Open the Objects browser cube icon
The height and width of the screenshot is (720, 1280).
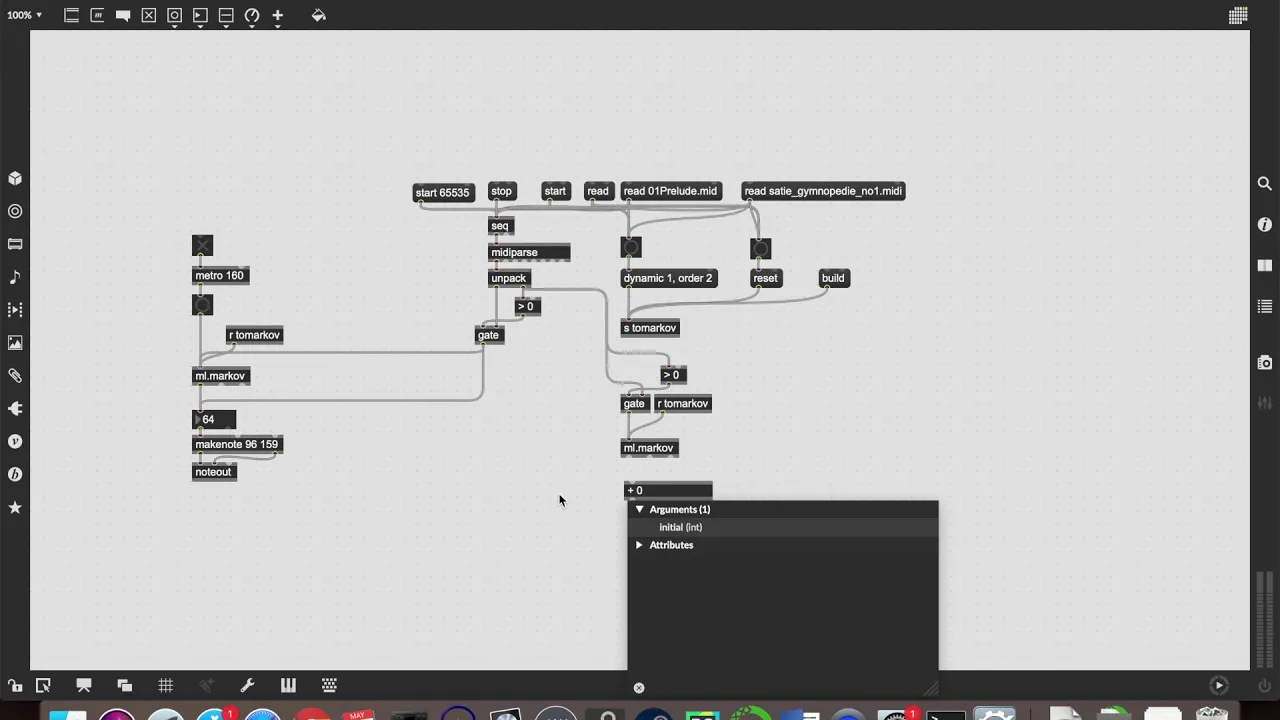click(15, 178)
